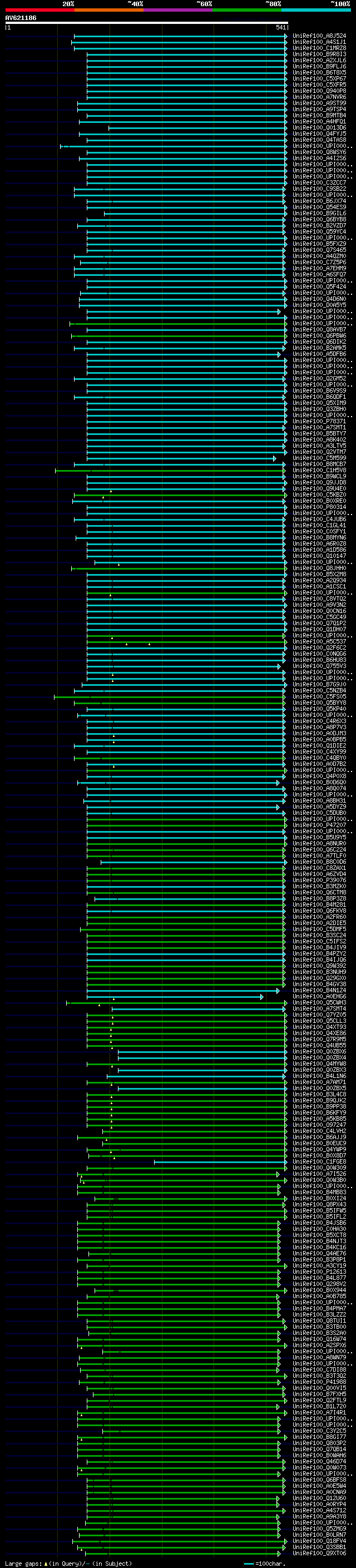Select hit UniRef100_B5FXZ9
Image resolution: width=356 pixels, height=1568 pixels.
click(x=319, y=244)
